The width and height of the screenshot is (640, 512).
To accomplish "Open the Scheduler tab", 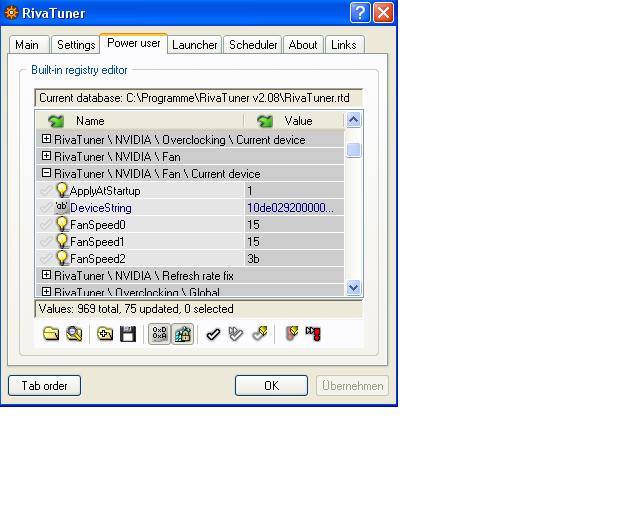I will [x=253, y=45].
